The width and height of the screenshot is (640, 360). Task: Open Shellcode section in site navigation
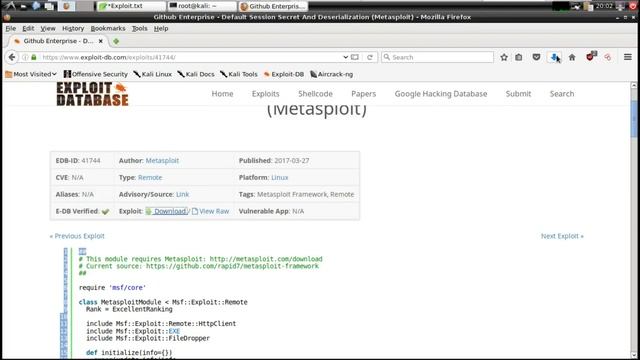pos(315,94)
